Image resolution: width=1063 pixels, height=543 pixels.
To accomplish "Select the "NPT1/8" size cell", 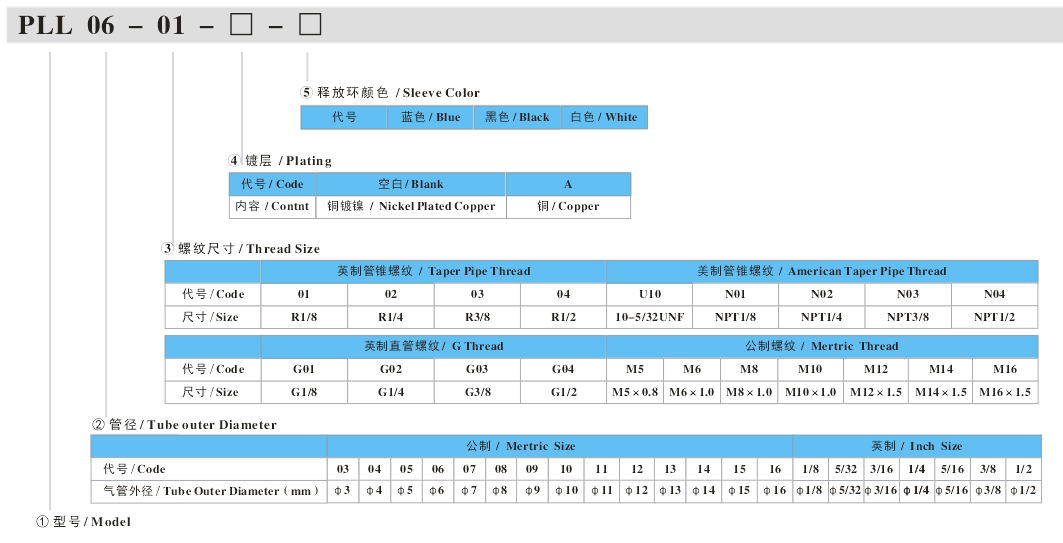I will pyautogui.click(x=736, y=317).
